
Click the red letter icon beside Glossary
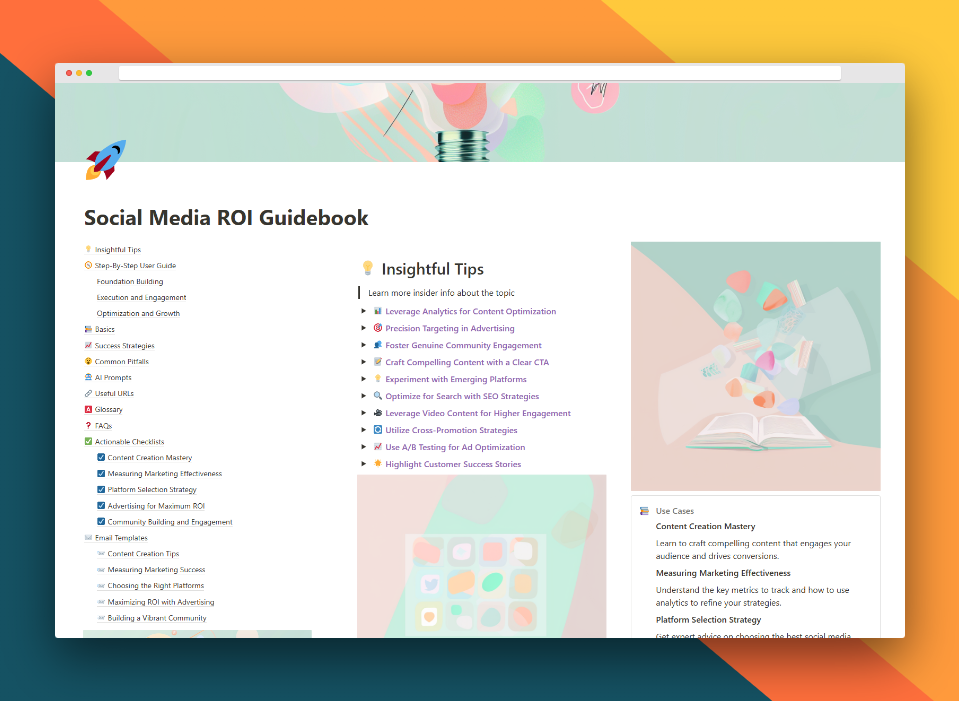88,409
